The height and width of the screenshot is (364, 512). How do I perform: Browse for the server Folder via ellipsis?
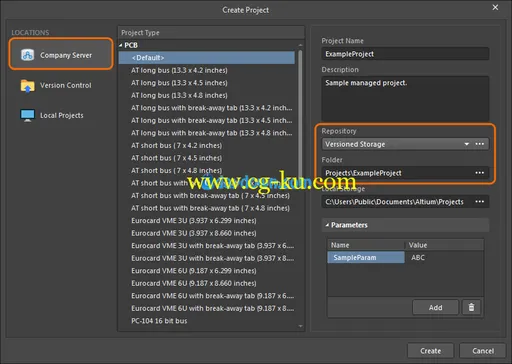pyautogui.click(x=480, y=173)
